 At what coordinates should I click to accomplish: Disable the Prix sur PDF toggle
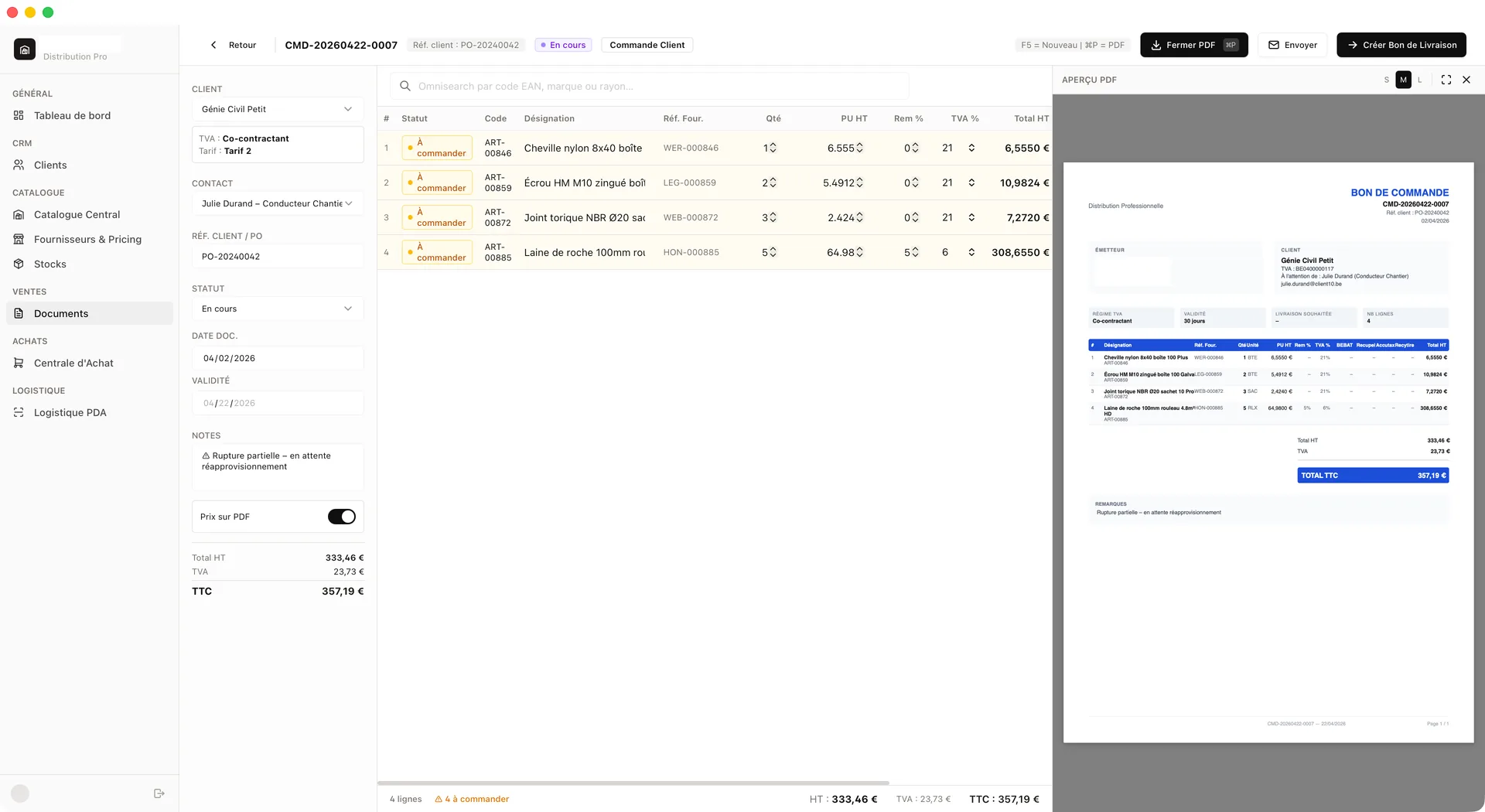341,517
